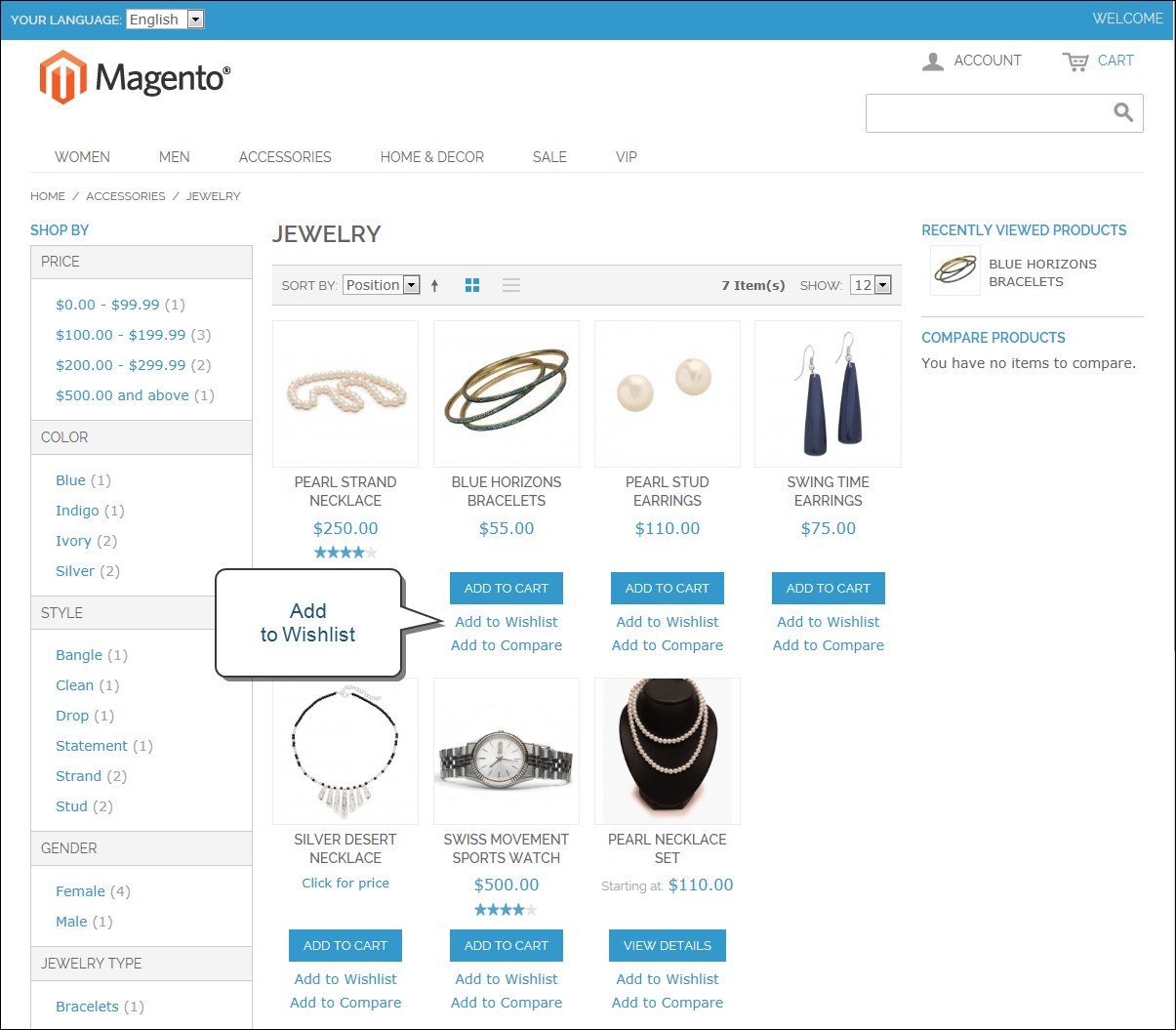1176x1030 pixels.
Task: Filter by style Clean
Action: (x=74, y=685)
